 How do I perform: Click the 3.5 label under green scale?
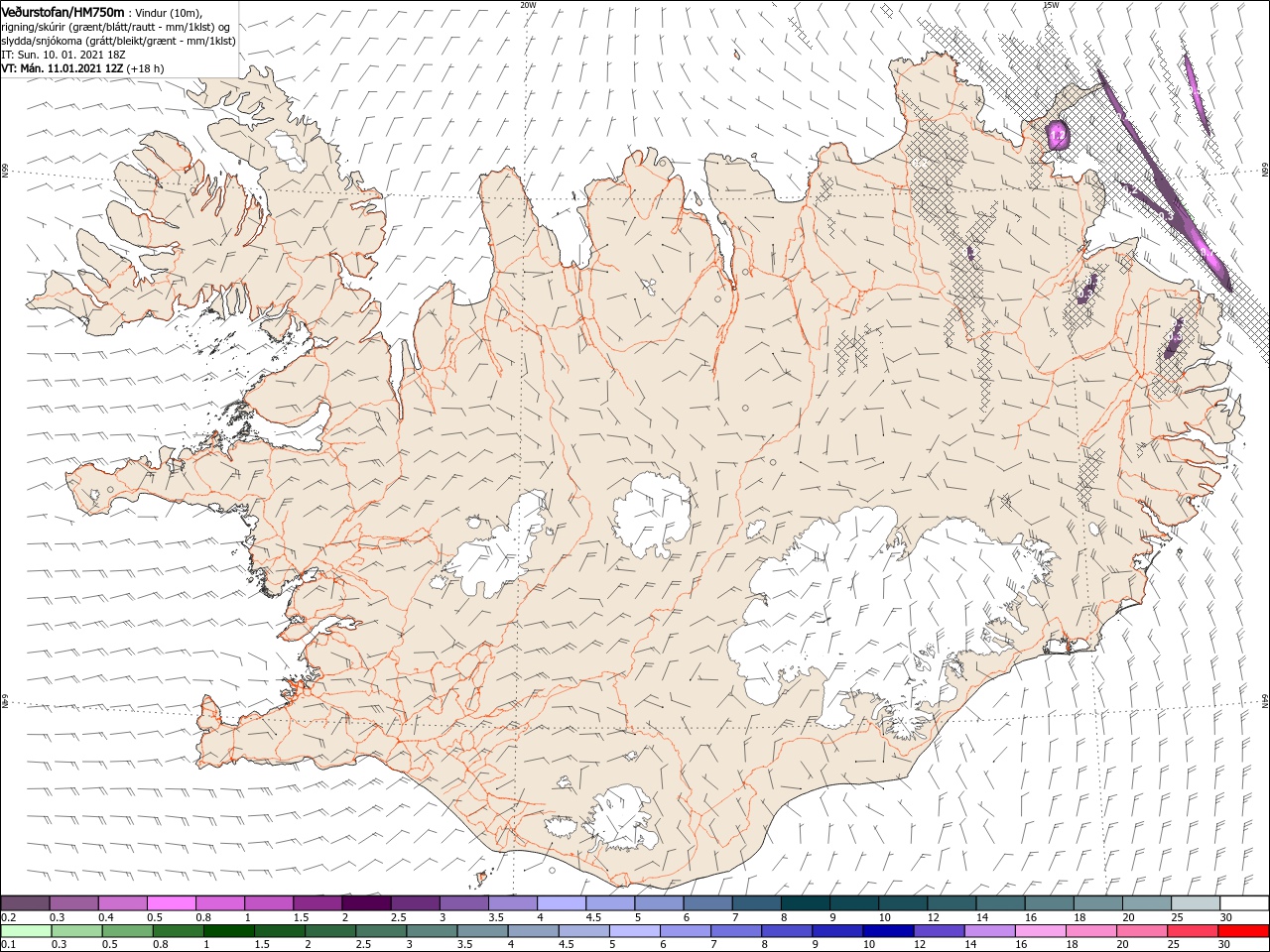point(464,945)
